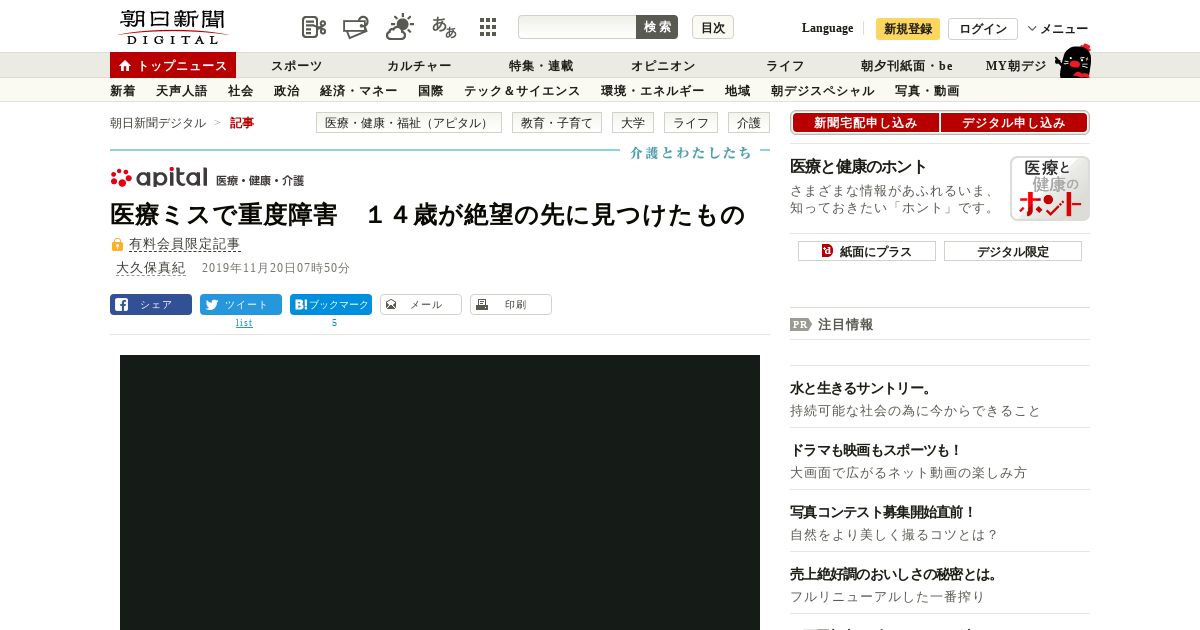Click the paid-member lock icon
Screen dimensions: 1200x630
tap(117, 244)
